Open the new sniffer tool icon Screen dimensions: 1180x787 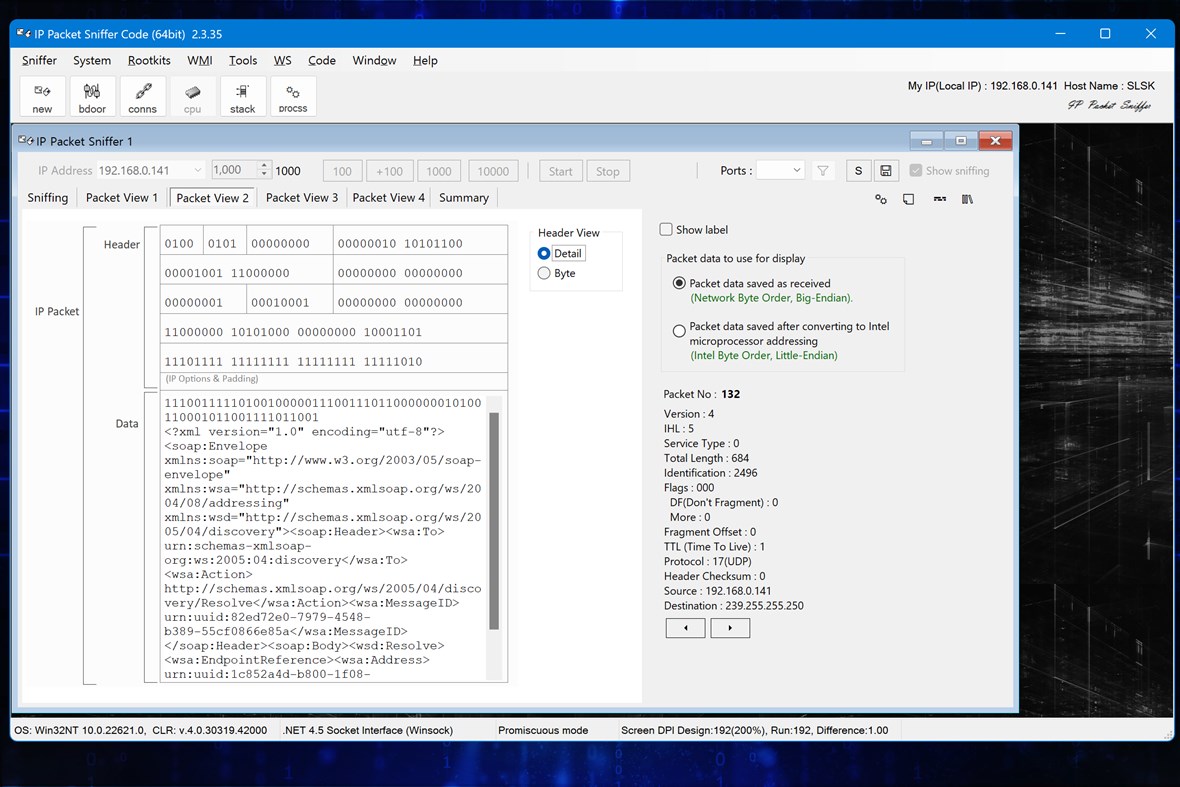tap(42, 95)
